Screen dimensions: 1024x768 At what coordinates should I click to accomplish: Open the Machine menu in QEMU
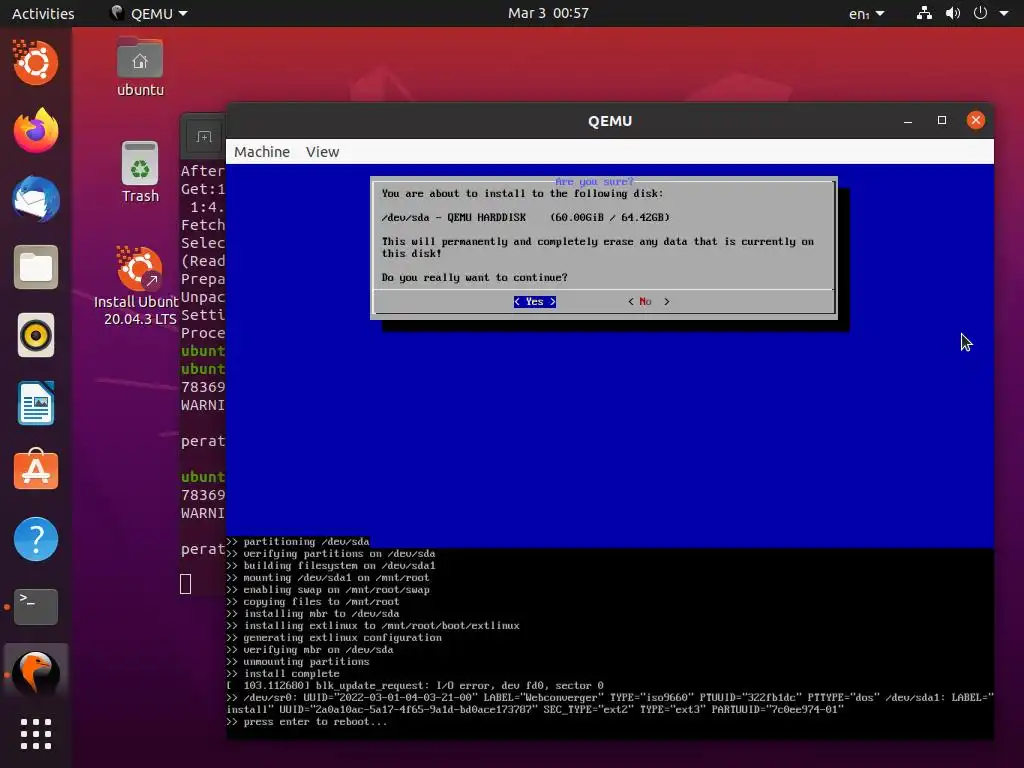pos(262,152)
